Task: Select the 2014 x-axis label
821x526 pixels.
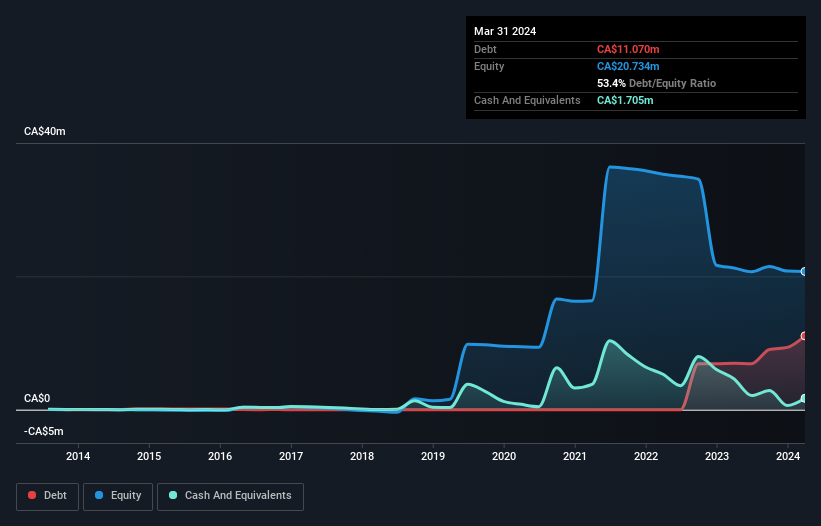Action: click(78, 456)
